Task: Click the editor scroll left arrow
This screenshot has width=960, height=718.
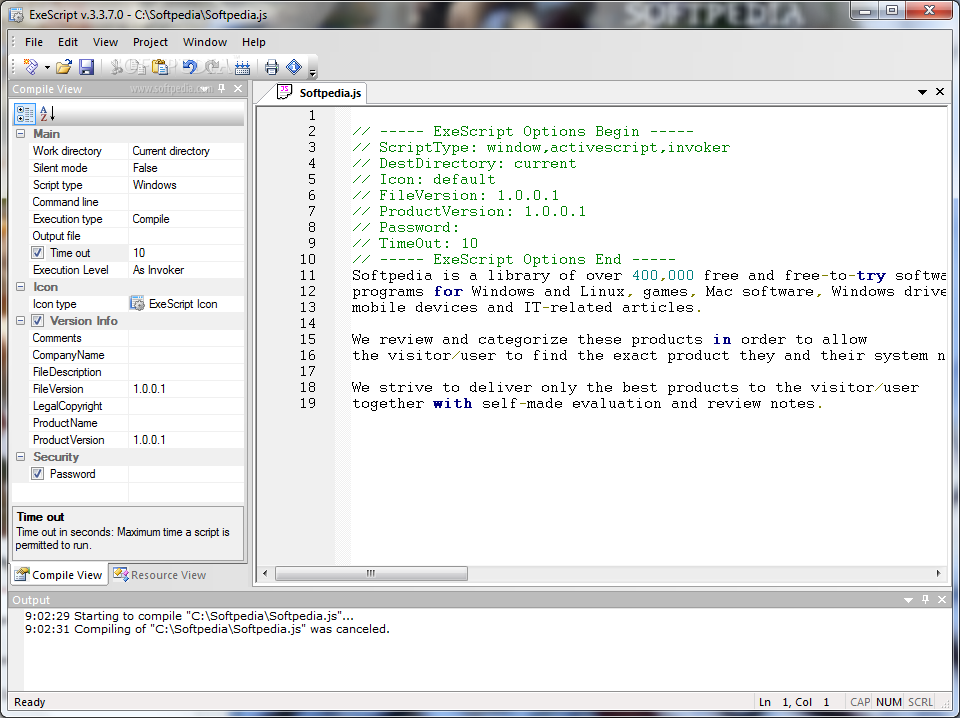Action: click(x=265, y=574)
